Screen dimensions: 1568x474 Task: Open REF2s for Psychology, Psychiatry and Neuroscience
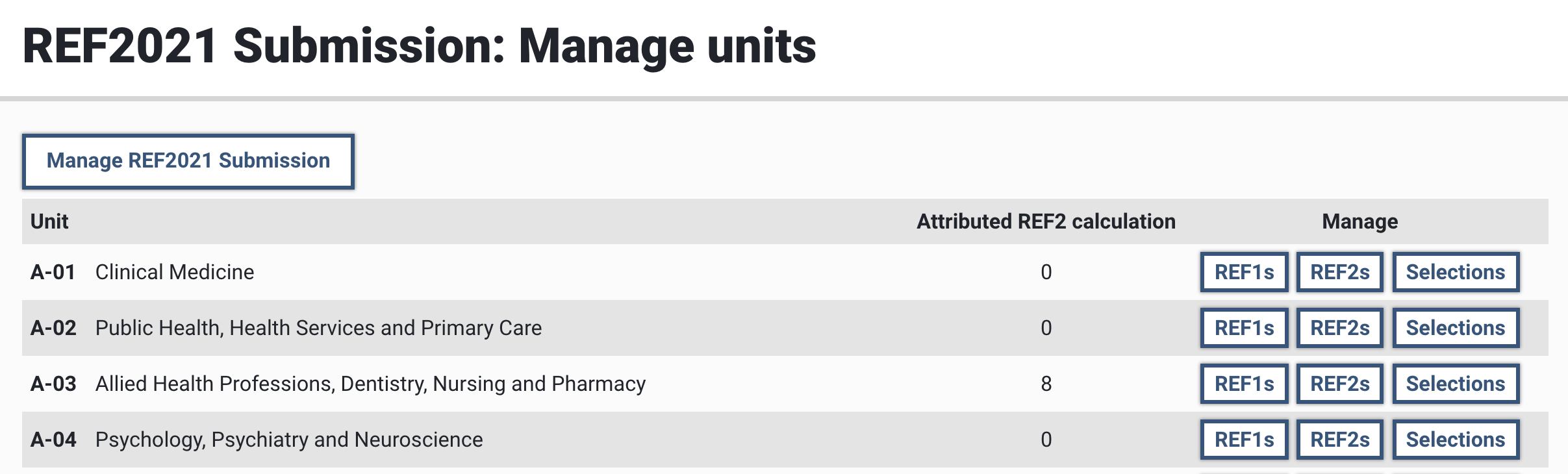pos(1339,440)
